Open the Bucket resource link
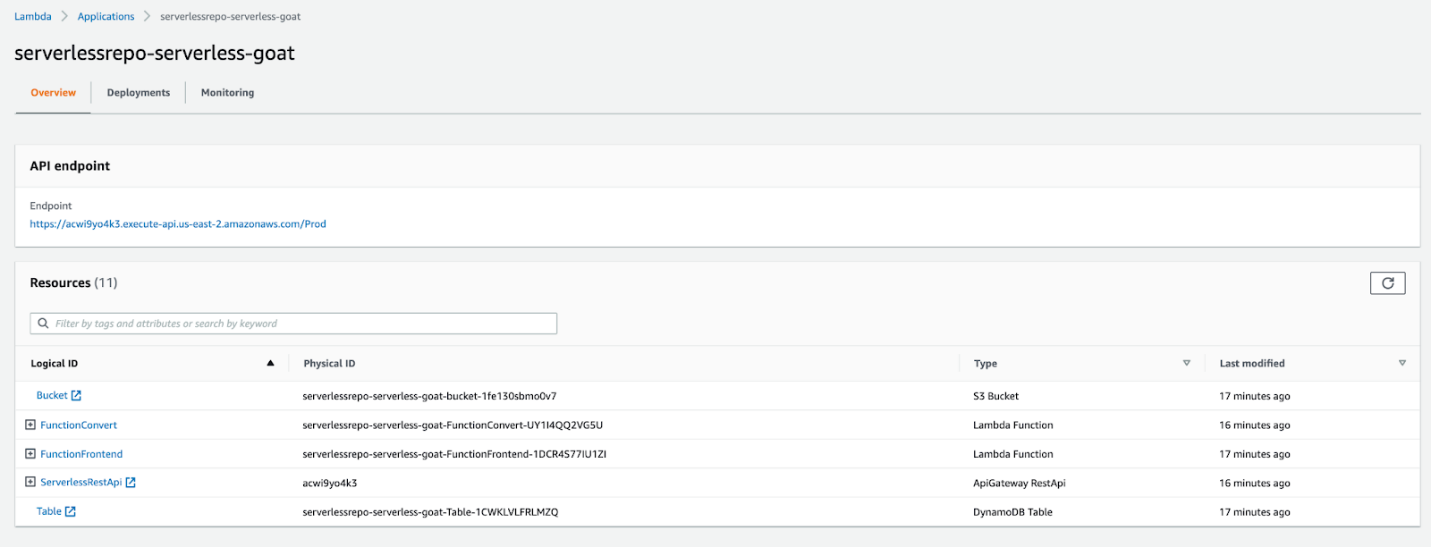Screen dimensions: 1431x547 (x=52, y=396)
